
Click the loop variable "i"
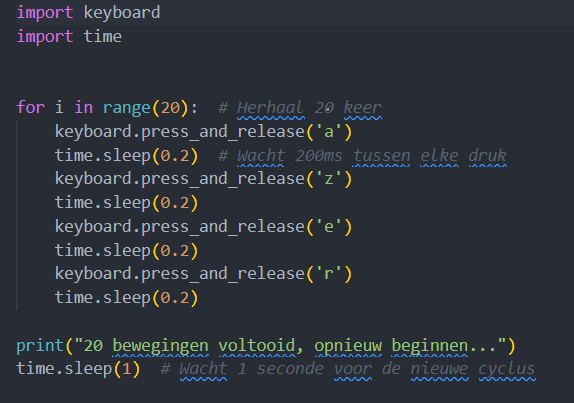click(x=59, y=108)
